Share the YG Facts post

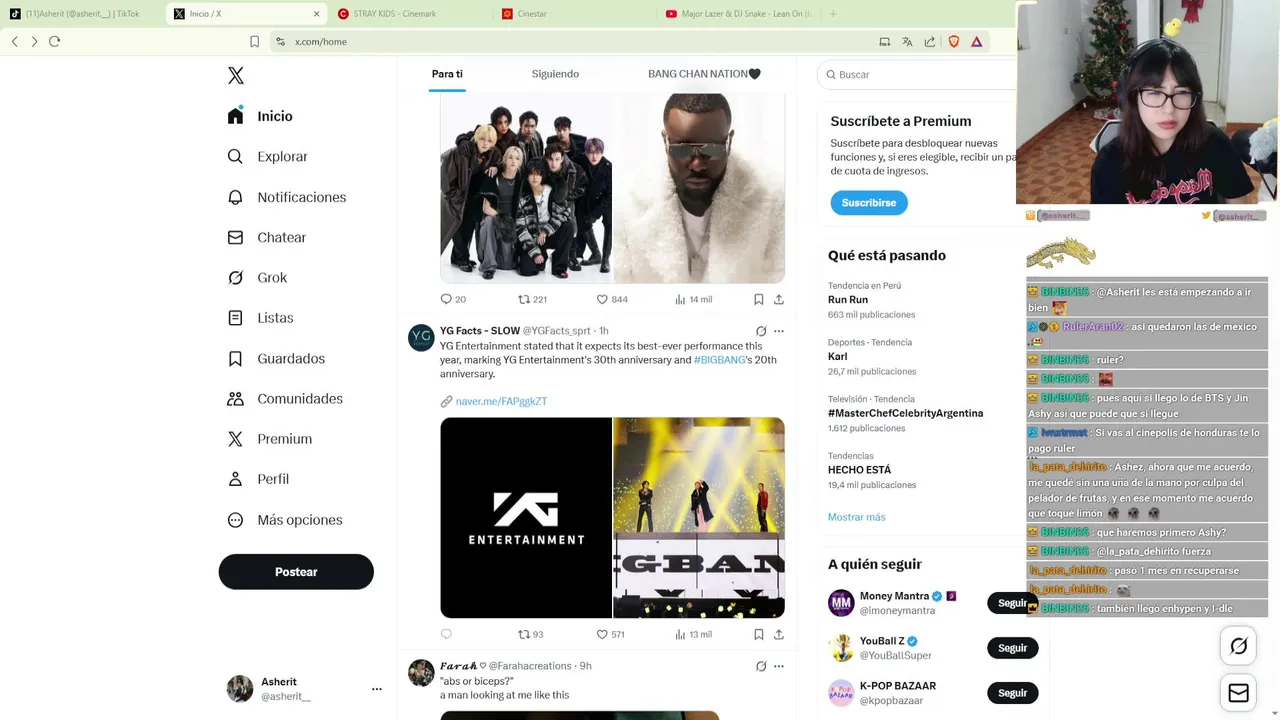pyautogui.click(x=779, y=634)
